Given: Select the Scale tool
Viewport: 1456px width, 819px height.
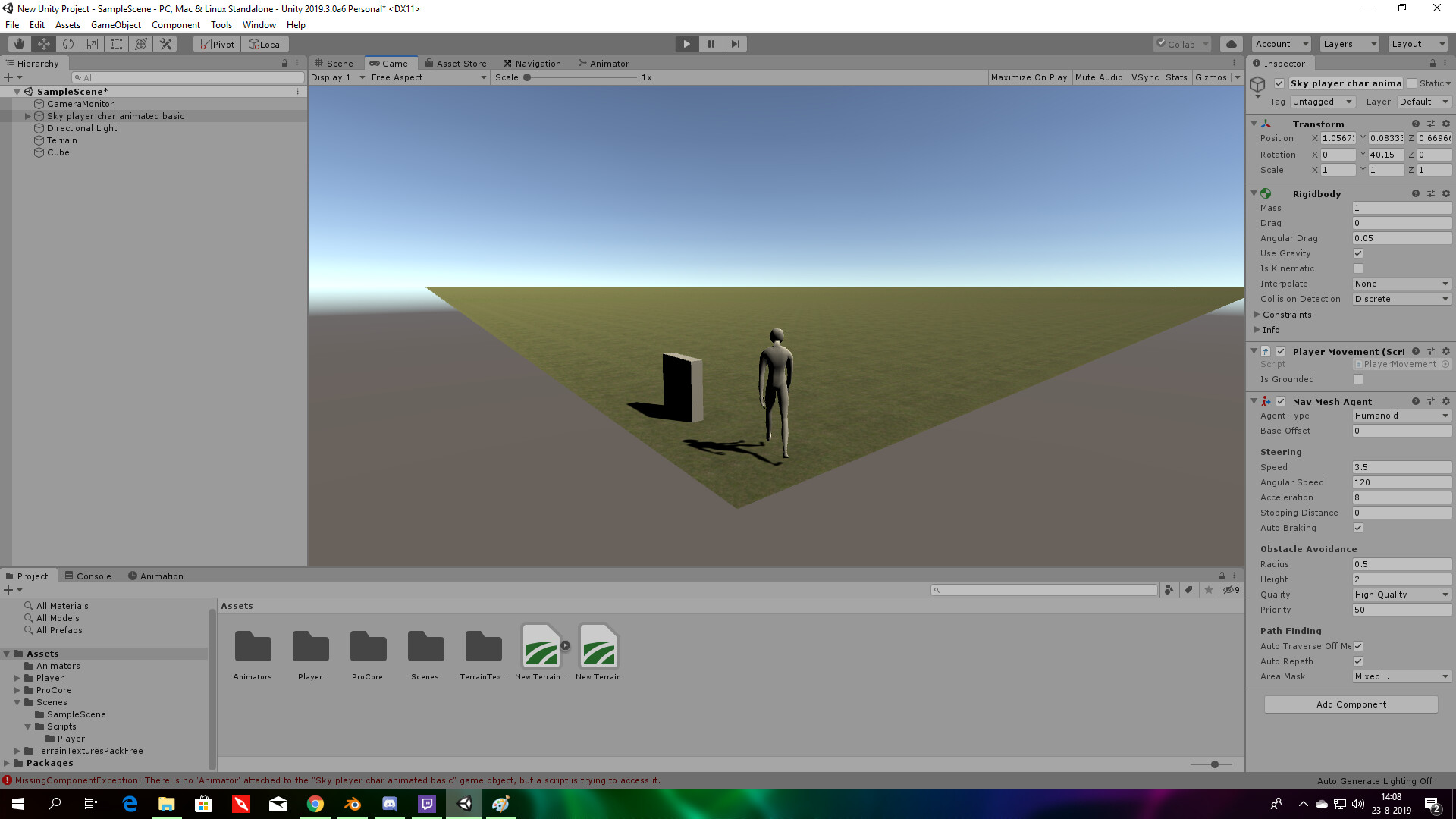Looking at the screenshot, I should [92, 44].
